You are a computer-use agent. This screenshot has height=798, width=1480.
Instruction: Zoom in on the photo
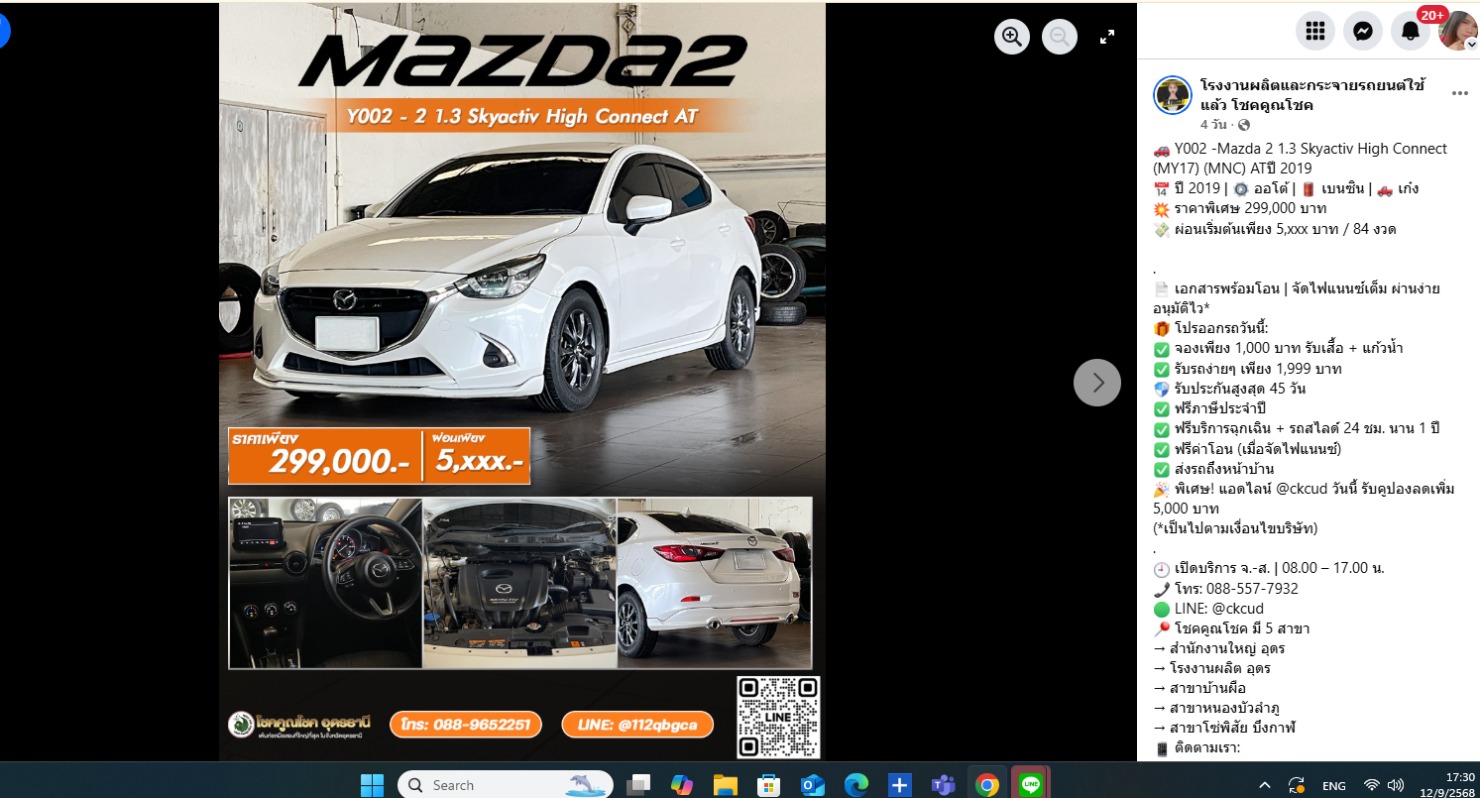(x=1012, y=37)
